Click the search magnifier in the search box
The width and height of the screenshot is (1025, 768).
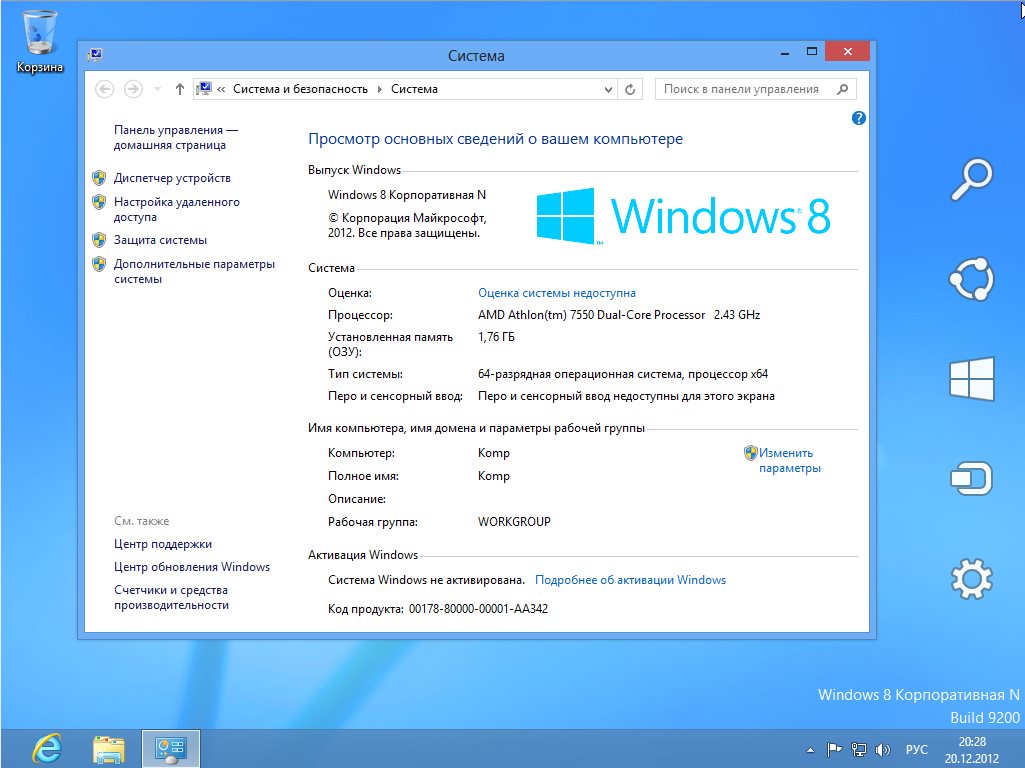pos(842,89)
